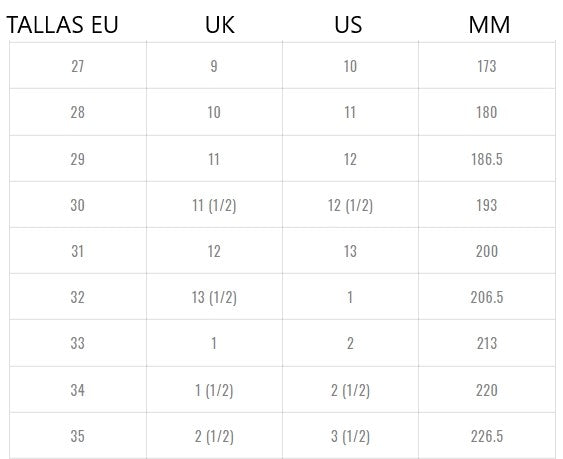Viewport: 563px width, 459px height.
Task: Click the US 12 (1/2) cell
Action: [350, 205]
